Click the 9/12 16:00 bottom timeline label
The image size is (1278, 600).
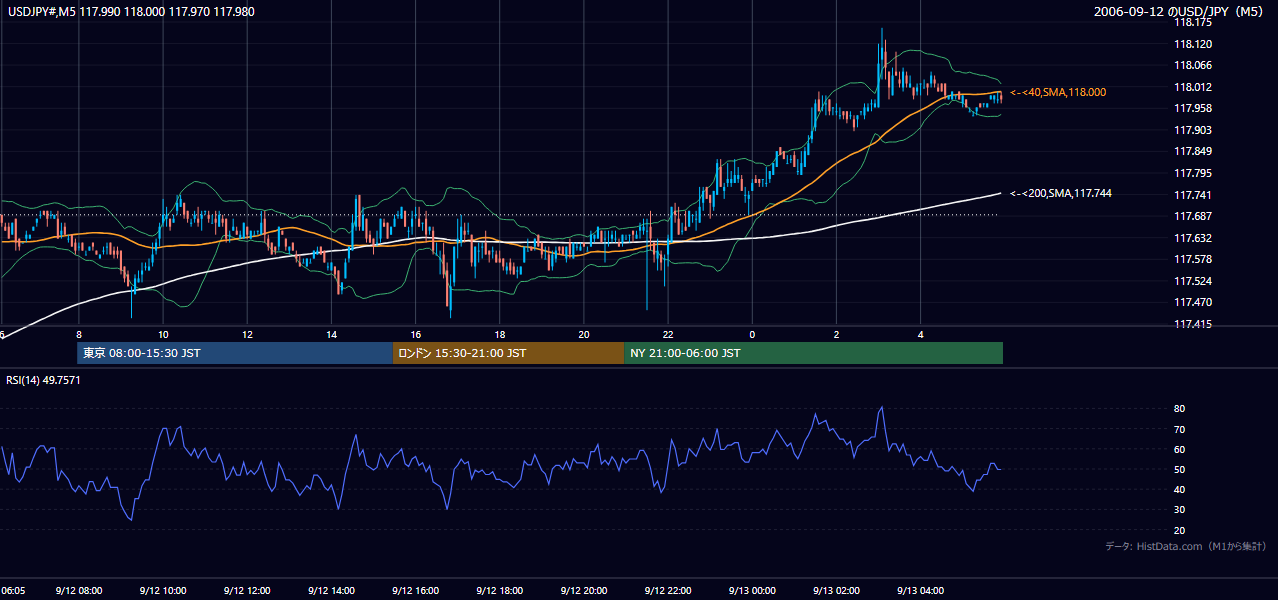coord(415,590)
